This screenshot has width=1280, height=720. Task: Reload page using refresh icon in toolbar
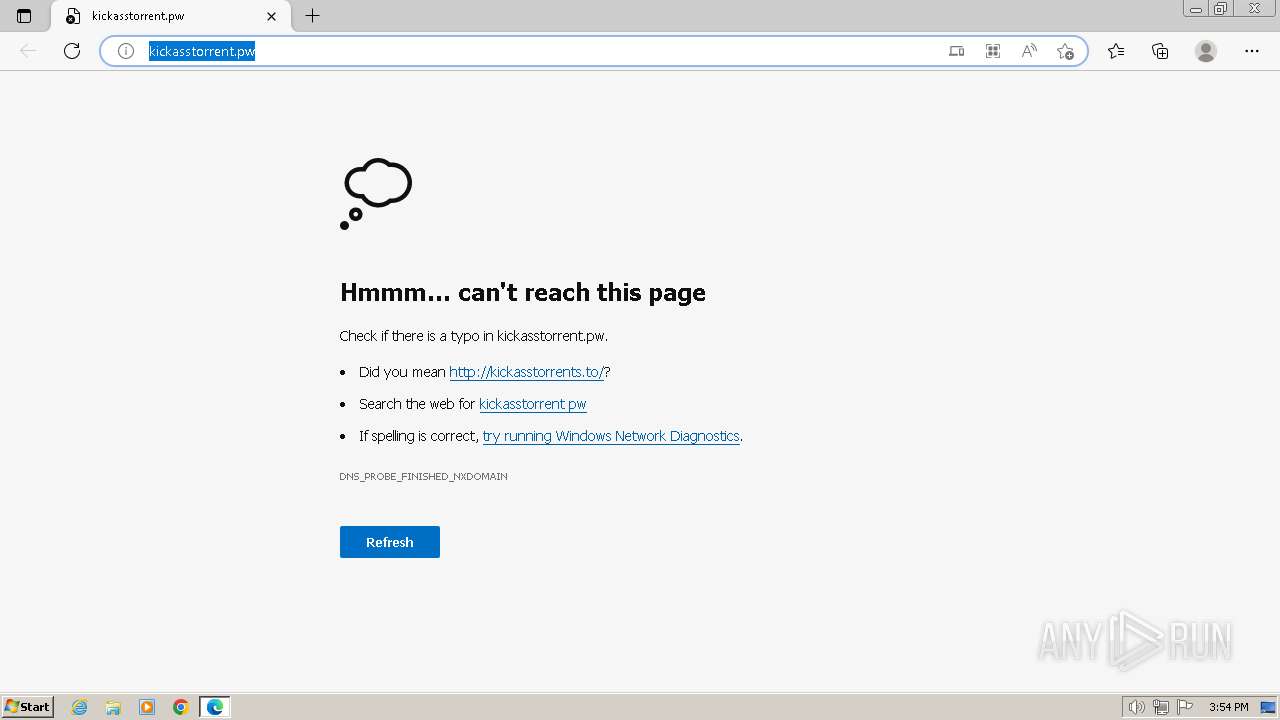pyautogui.click(x=72, y=51)
